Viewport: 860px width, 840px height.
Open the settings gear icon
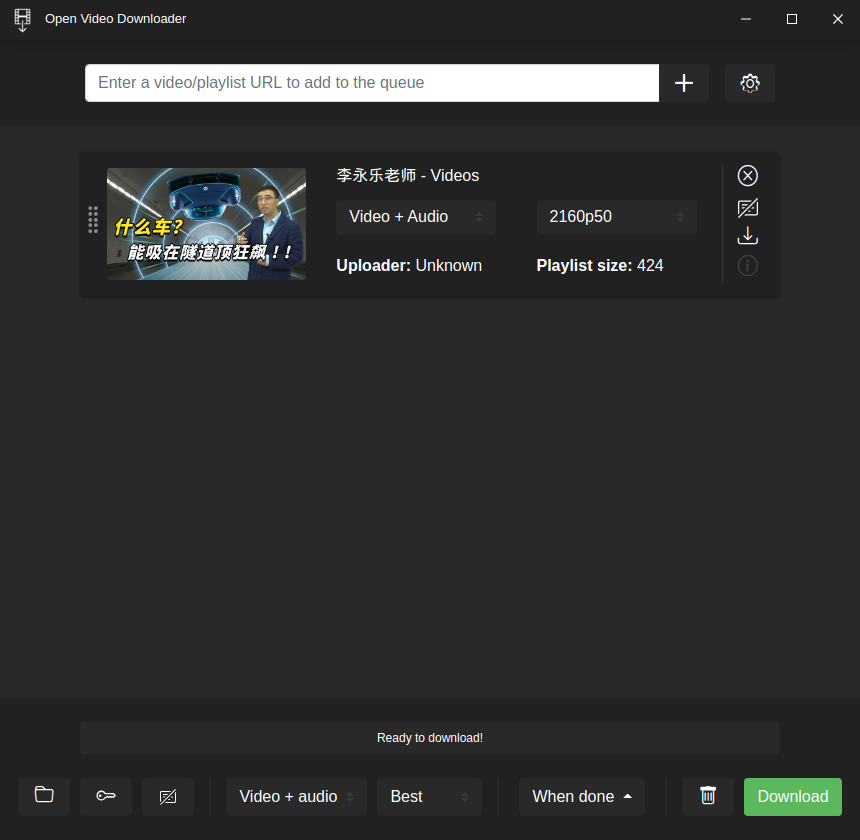750,83
